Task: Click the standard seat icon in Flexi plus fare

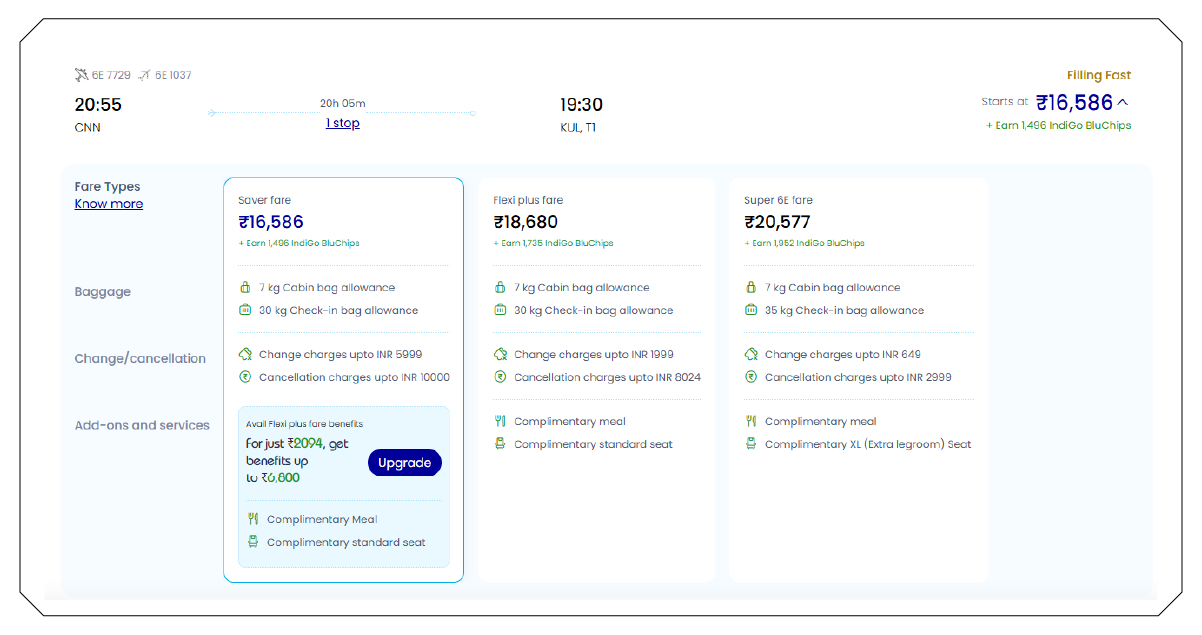Action: coord(500,444)
